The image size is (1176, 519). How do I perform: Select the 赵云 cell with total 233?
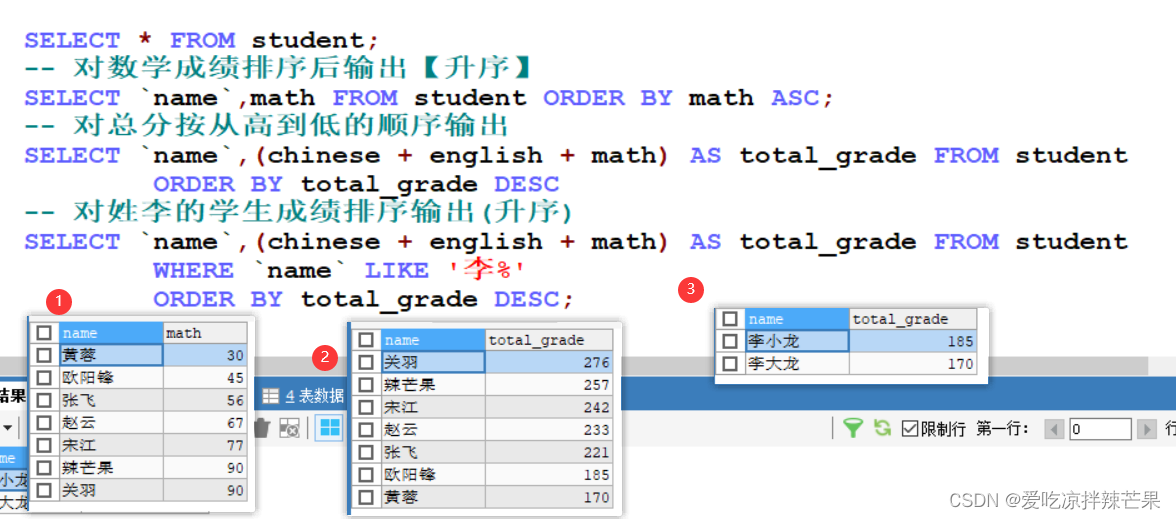click(433, 430)
